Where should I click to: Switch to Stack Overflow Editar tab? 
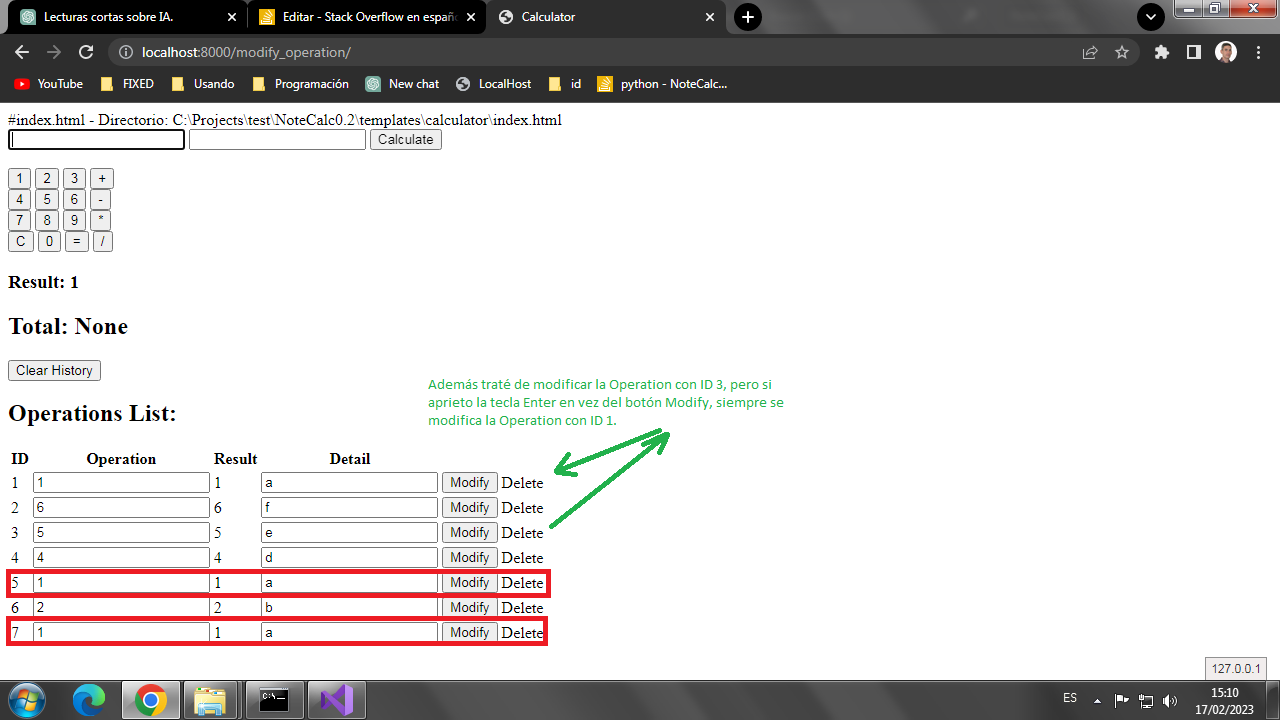pyautogui.click(x=366, y=17)
